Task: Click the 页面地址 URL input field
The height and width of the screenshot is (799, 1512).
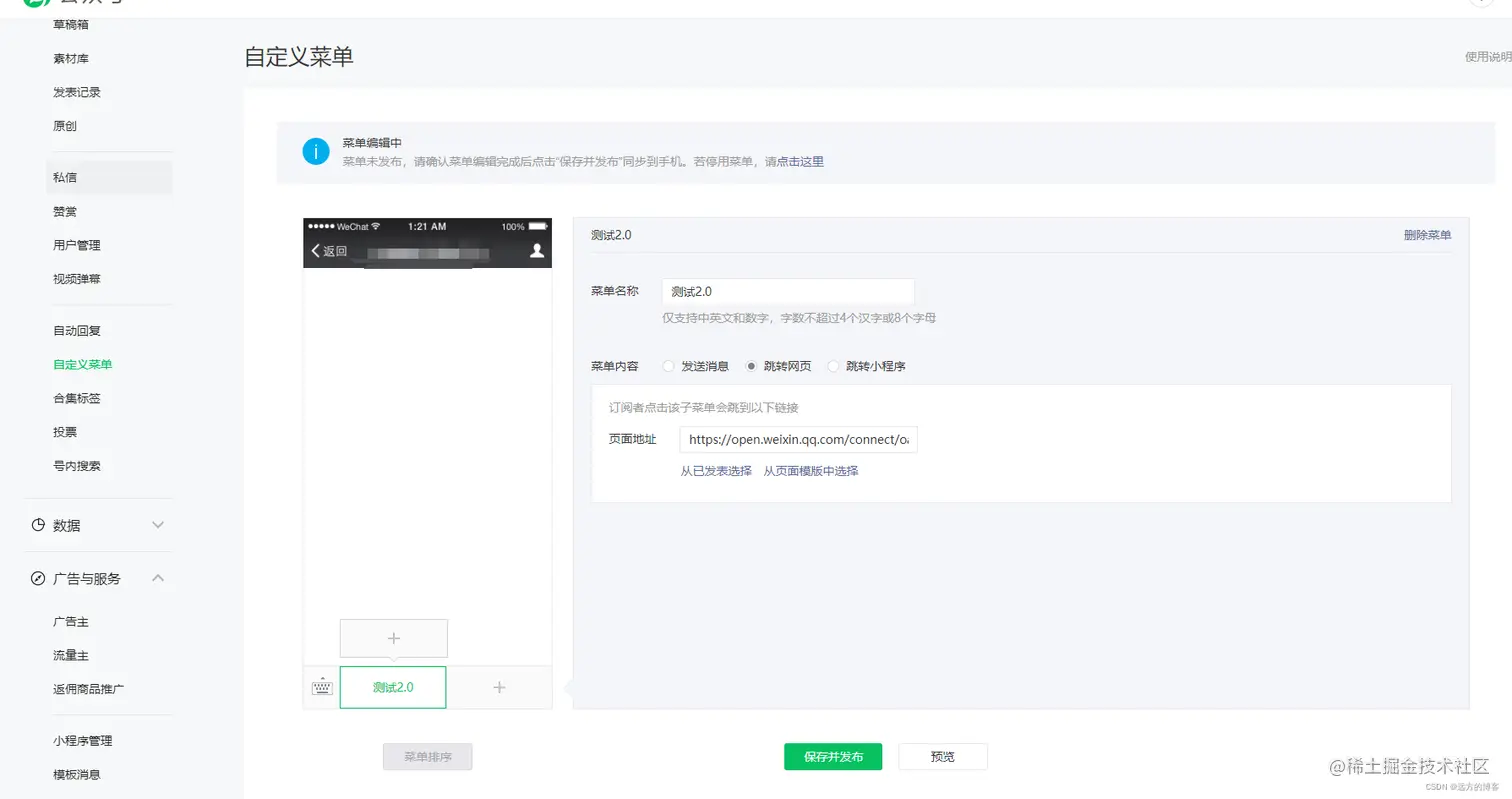Action: [796, 439]
